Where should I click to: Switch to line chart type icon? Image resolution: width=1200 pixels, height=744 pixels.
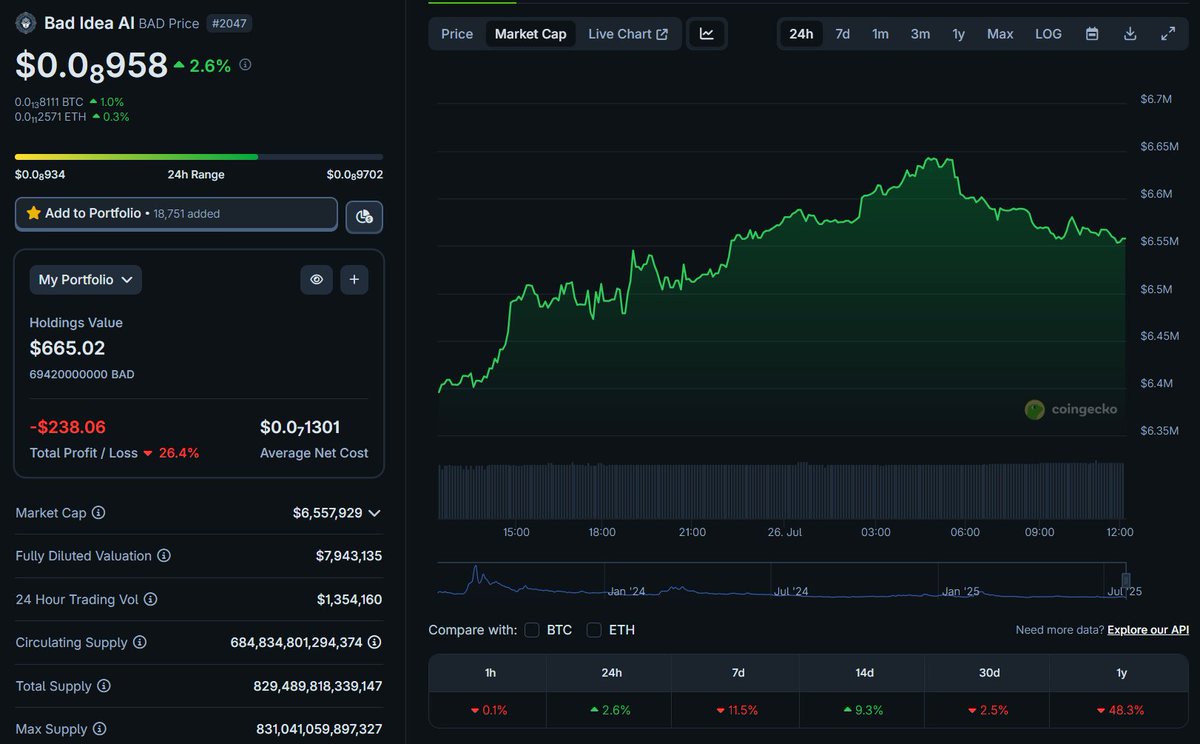(x=707, y=34)
